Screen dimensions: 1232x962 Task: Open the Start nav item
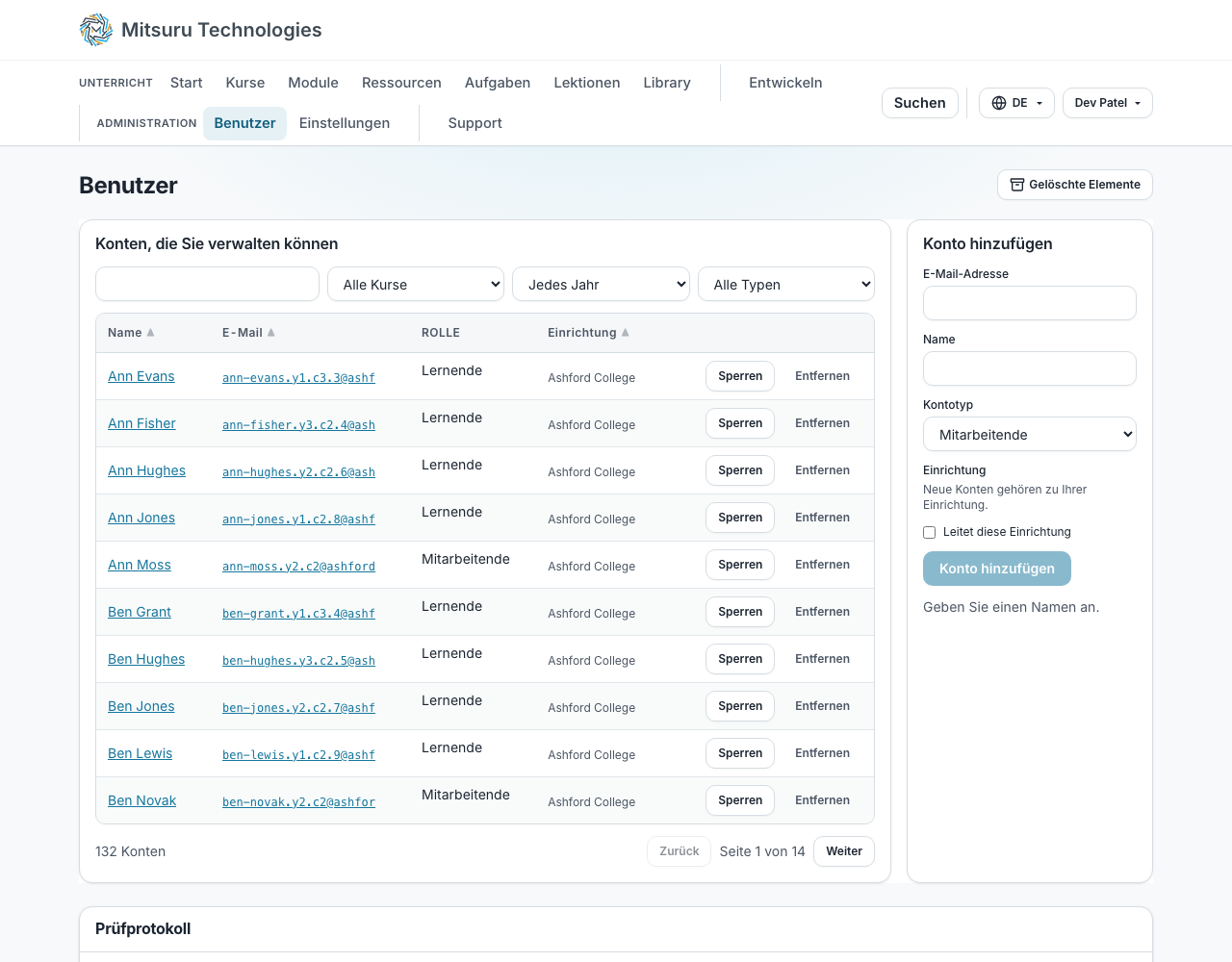[187, 83]
